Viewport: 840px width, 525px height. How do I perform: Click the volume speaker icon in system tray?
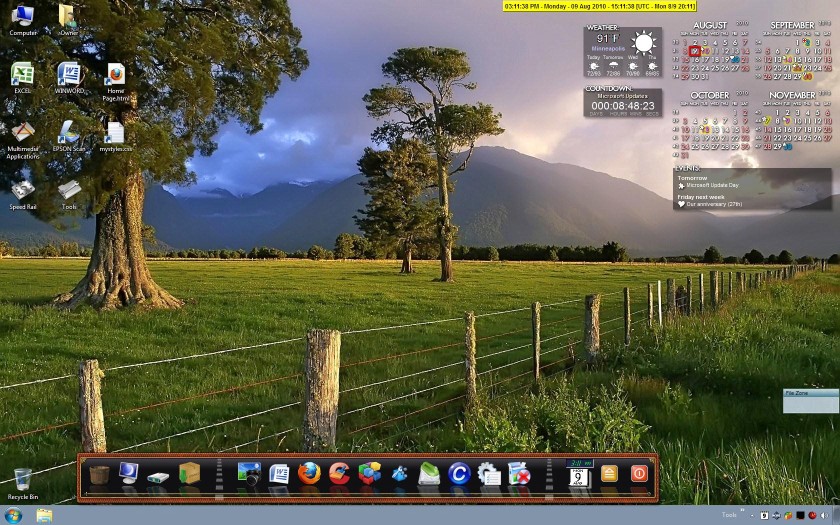pyautogui.click(x=823, y=515)
